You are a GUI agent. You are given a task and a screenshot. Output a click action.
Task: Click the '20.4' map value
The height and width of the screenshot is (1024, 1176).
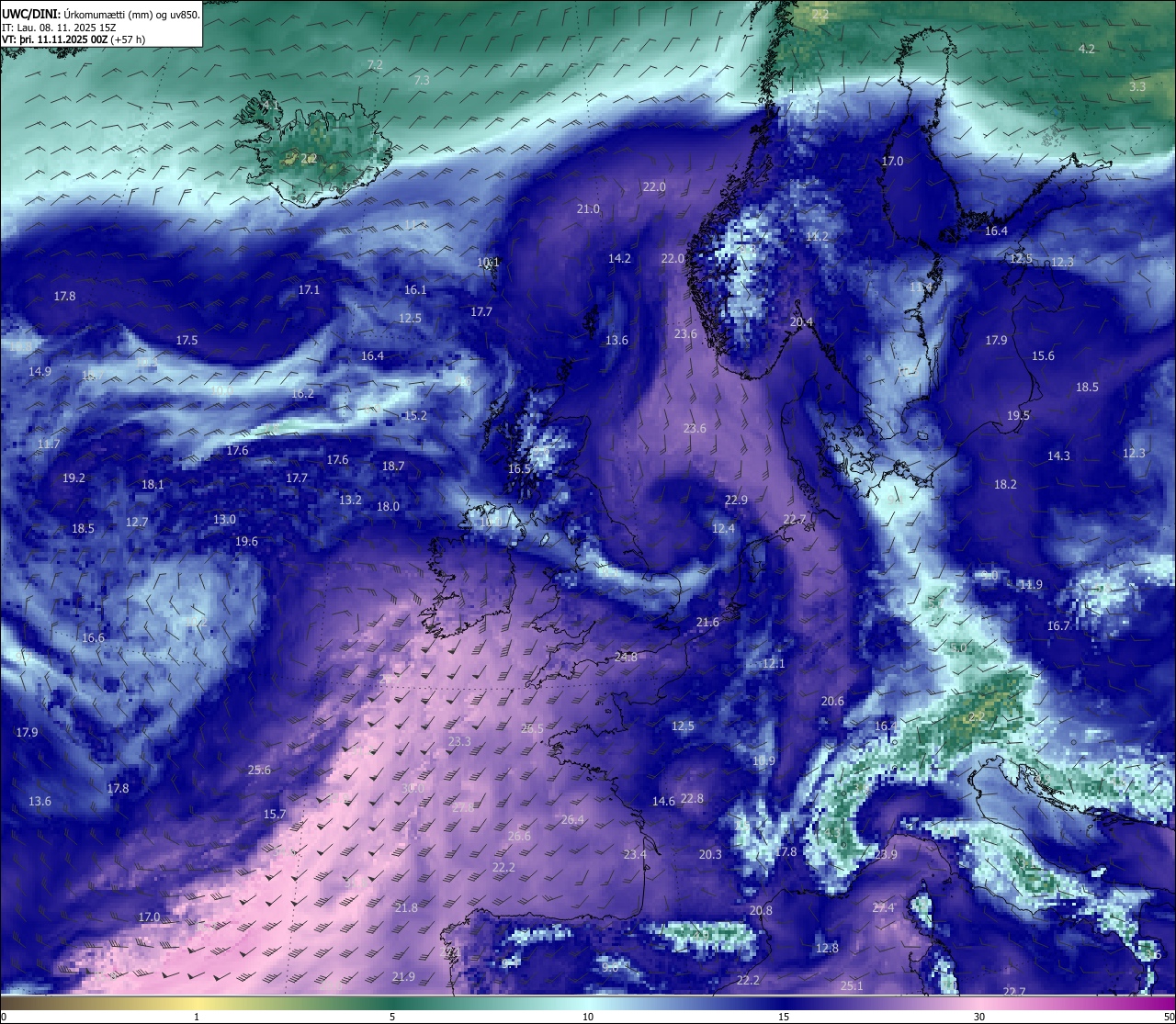[801, 321]
